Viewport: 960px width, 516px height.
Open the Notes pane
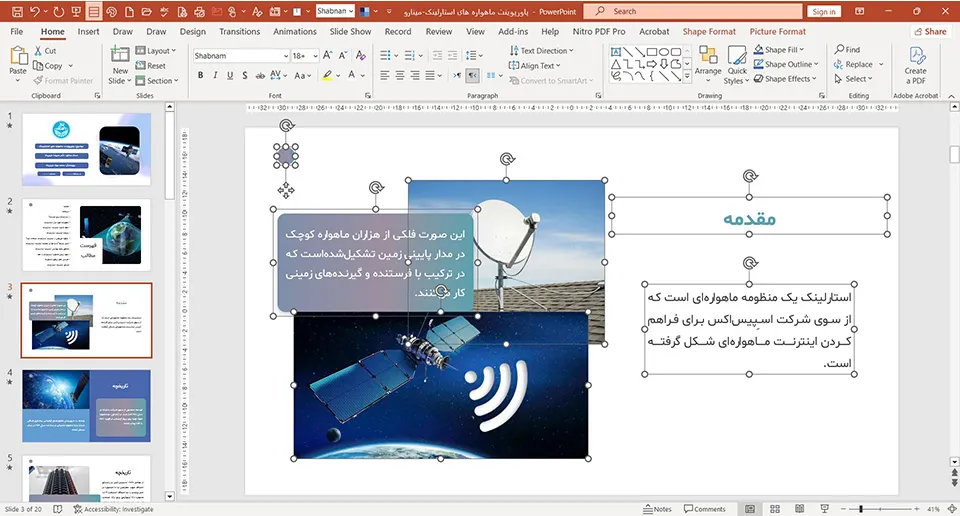(x=658, y=509)
